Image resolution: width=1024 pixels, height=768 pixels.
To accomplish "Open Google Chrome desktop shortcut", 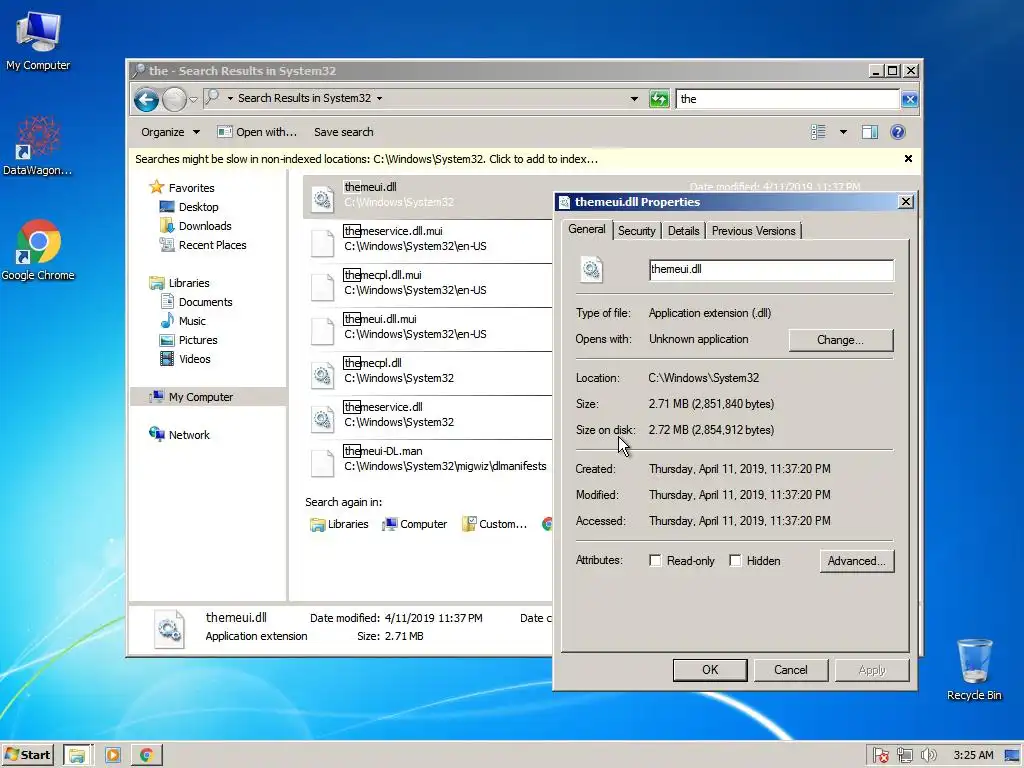I will (x=38, y=250).
